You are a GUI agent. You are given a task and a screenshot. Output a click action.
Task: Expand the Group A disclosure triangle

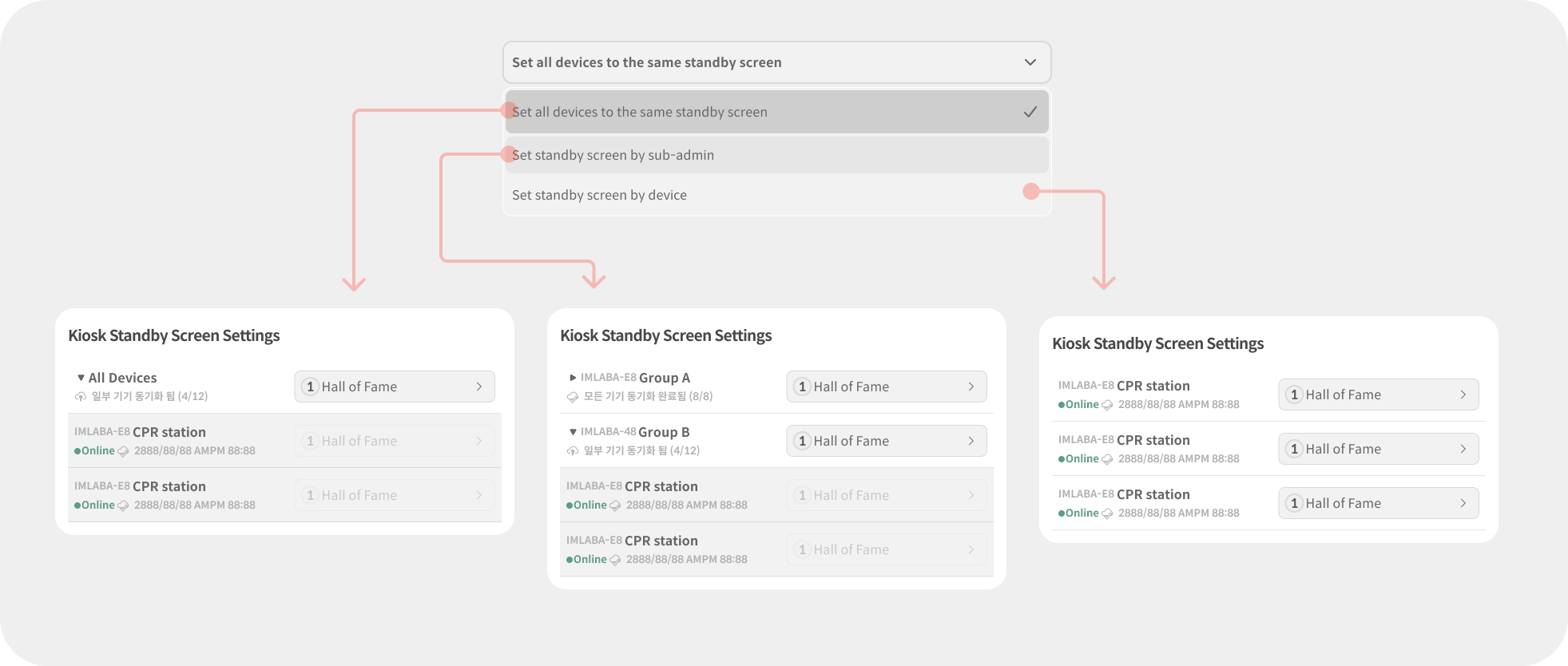click(x=573, y=378)
